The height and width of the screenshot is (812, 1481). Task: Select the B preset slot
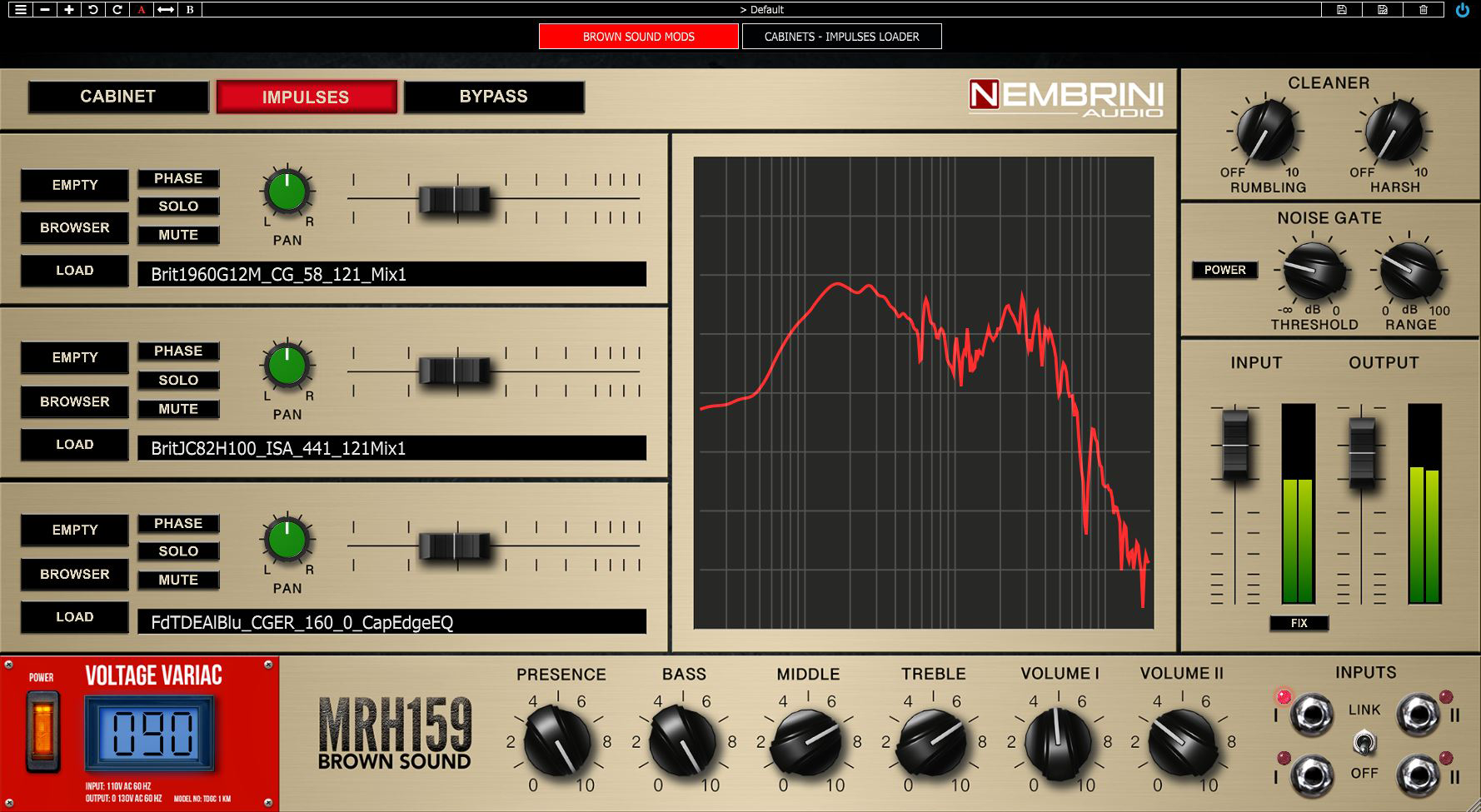[190, 9]
